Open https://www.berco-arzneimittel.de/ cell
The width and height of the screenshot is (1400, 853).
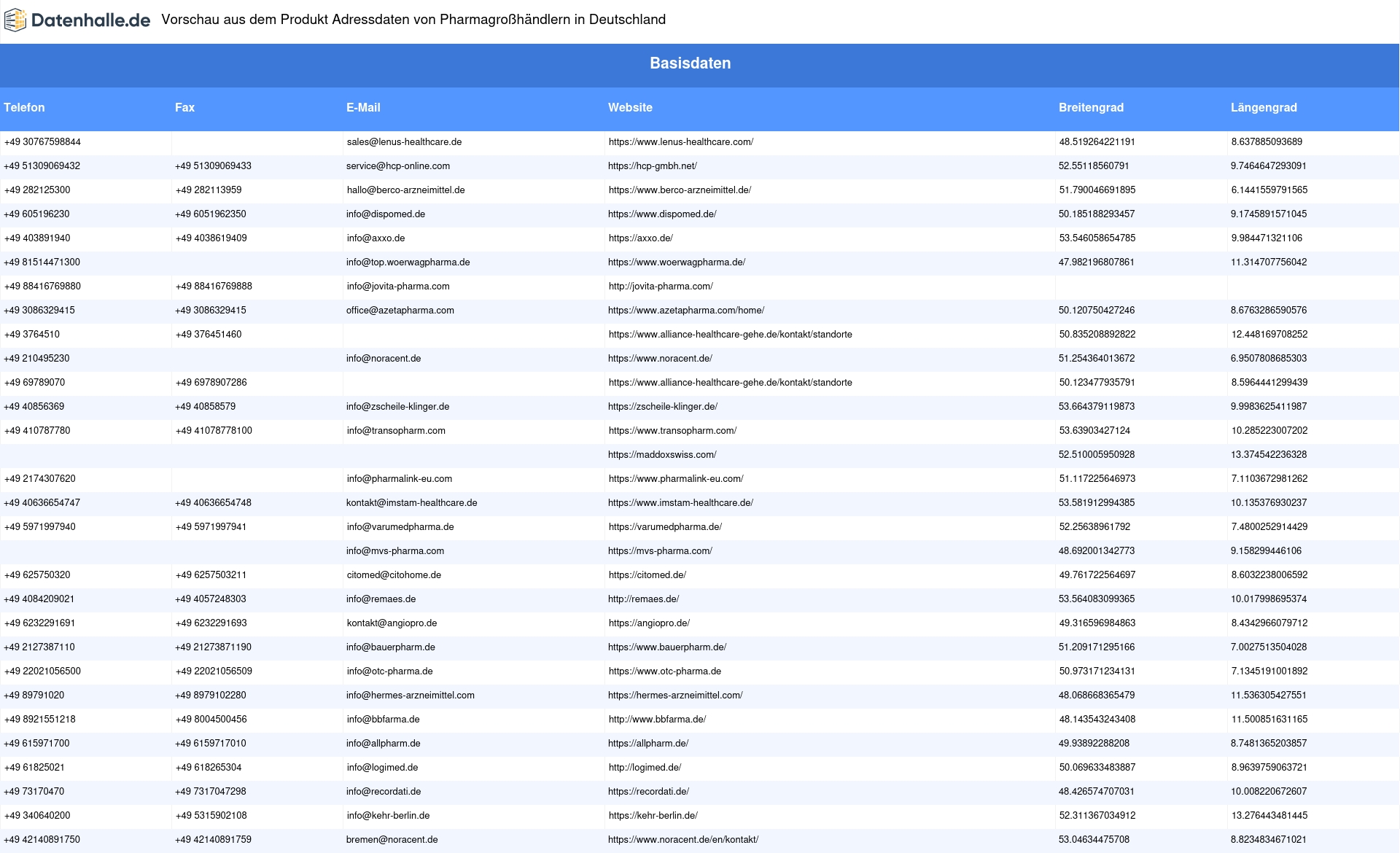coord(680,190)
